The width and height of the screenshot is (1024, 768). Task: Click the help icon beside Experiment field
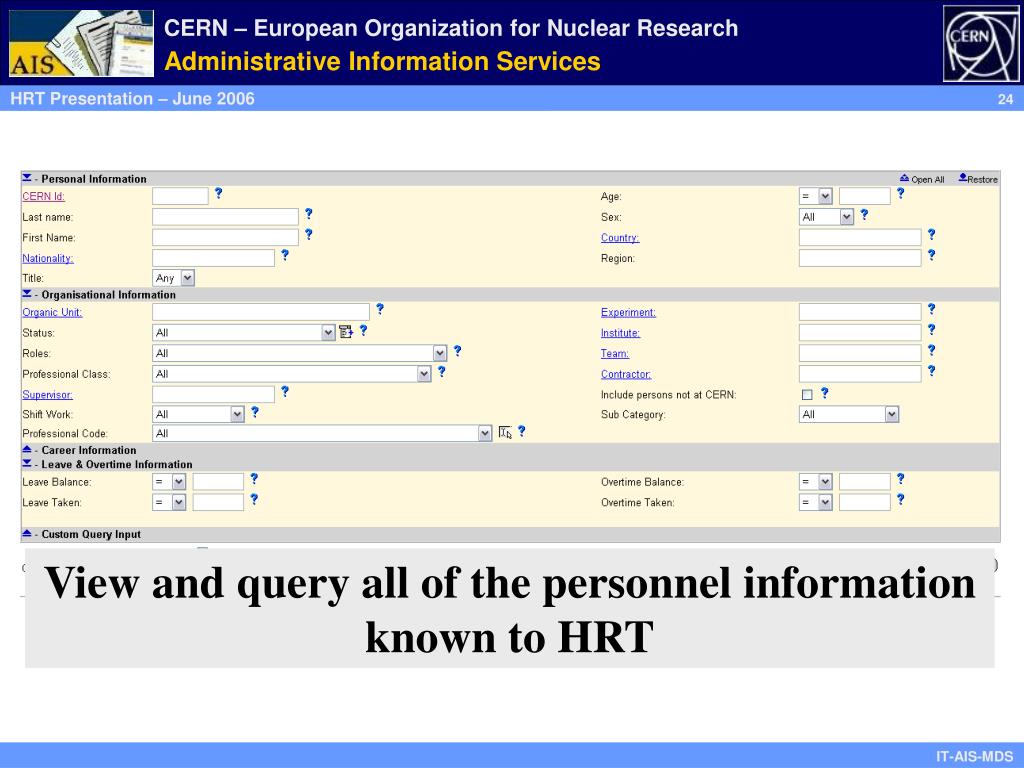coord(931,309)
